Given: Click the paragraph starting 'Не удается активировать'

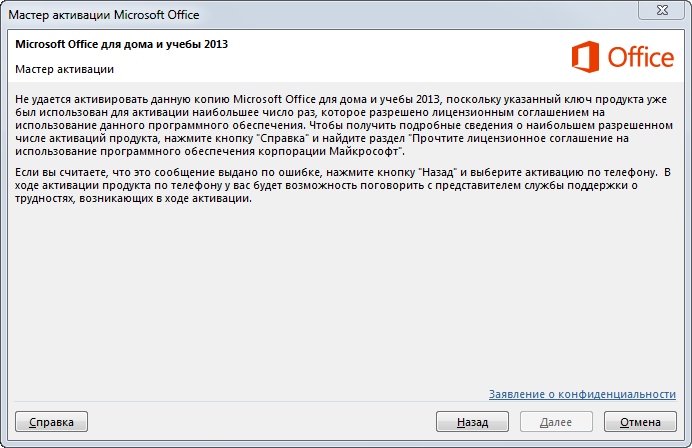Looking at the screenshot, I should [344, 125].
